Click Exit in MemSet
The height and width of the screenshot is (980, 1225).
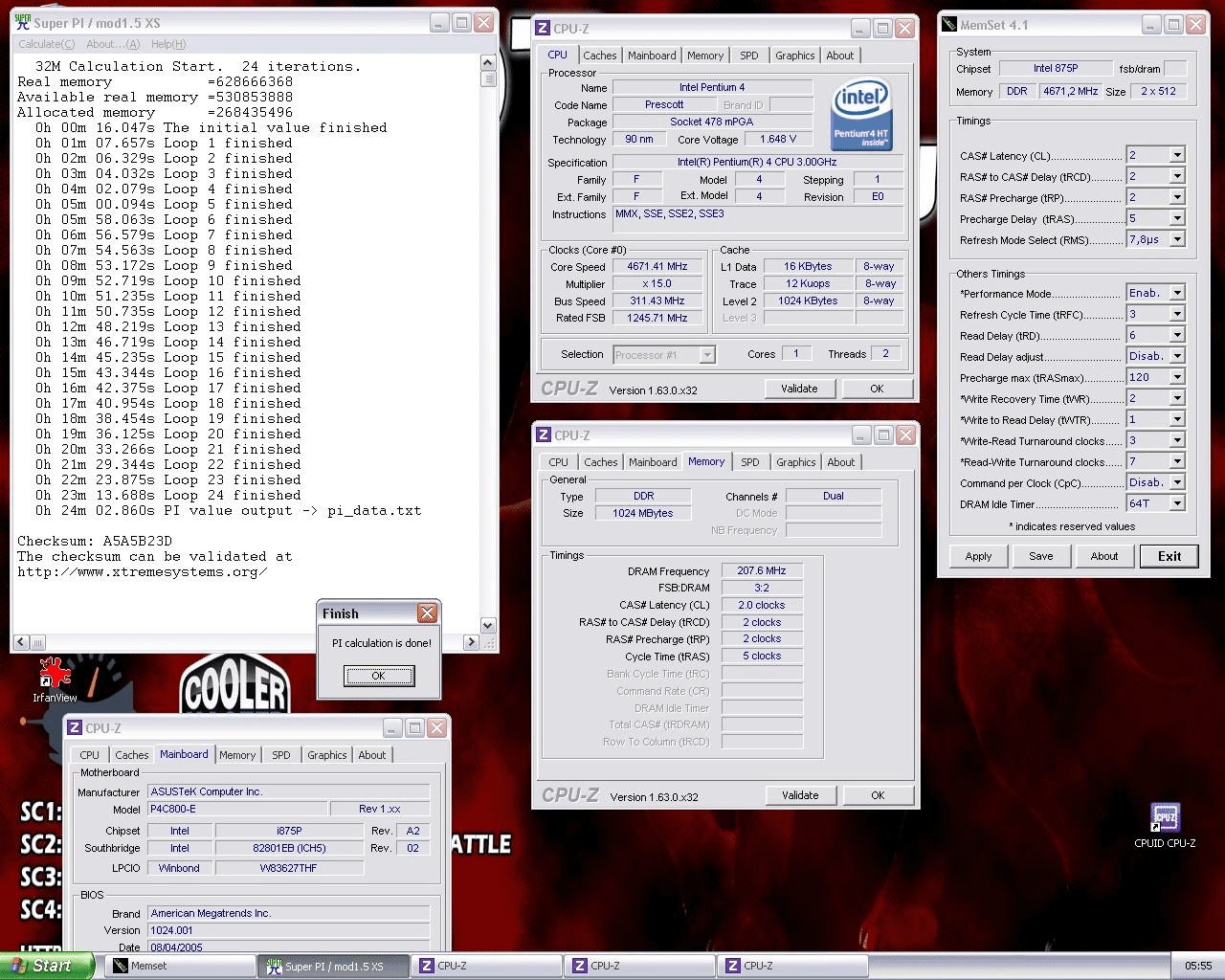point(1169,556)
